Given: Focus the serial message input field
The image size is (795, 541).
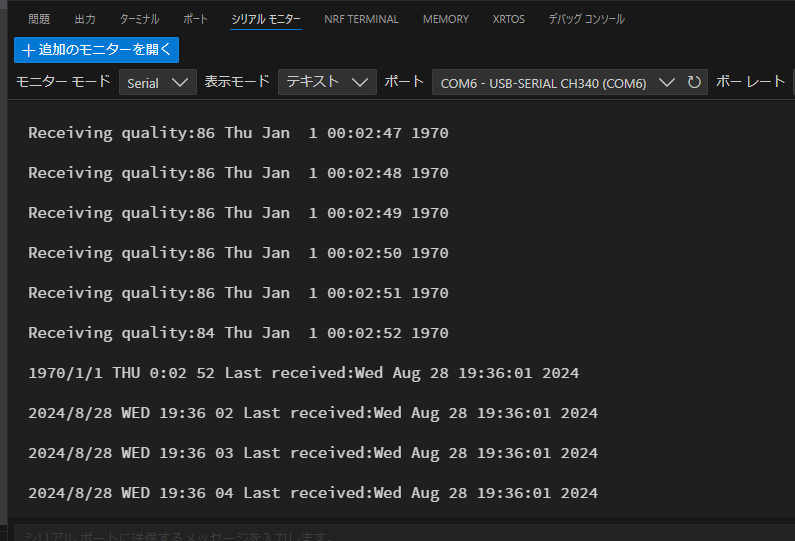Looking at the screenshot, I should [400, 534].
